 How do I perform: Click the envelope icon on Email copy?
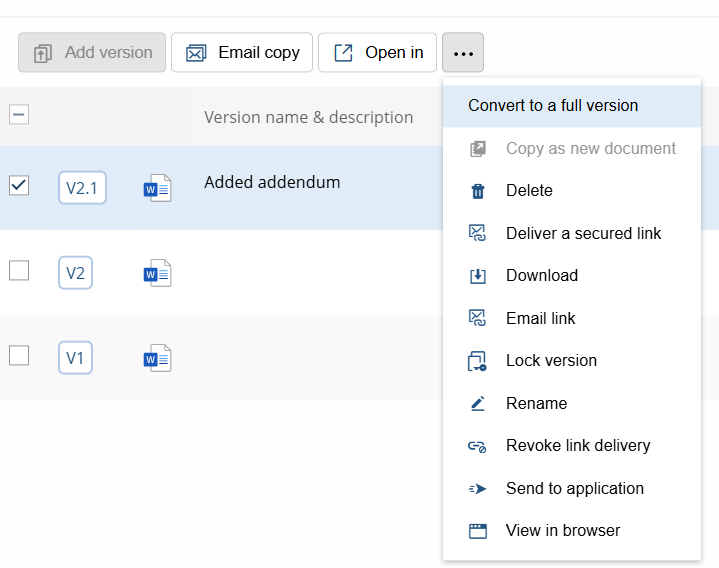[196, 53]
